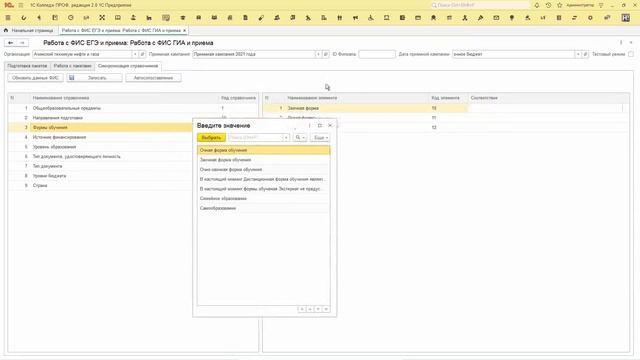Click the notifications bell icon

[x=537, y=5]
